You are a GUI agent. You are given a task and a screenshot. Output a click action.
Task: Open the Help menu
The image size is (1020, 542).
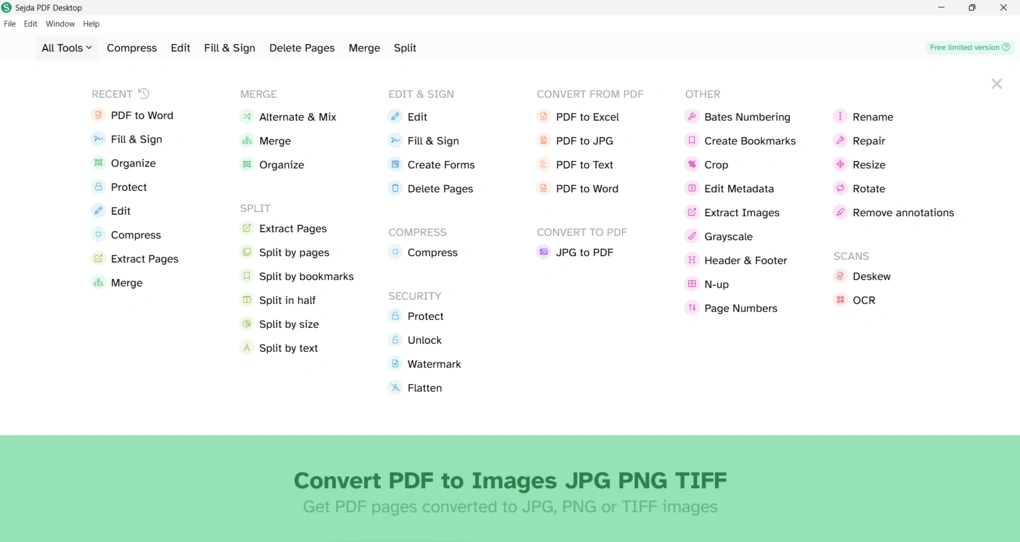pyautogui.click(x=91, y=23)
